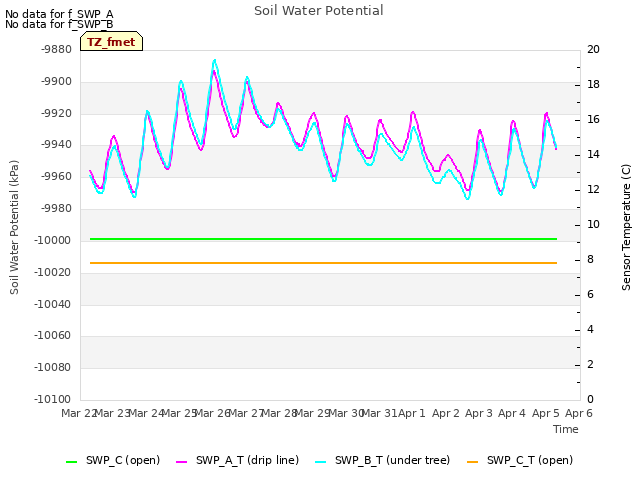This screenshot has height=480, width=640.
Task: Click the 20 tick on temperature axis
Action: point(593,49)
